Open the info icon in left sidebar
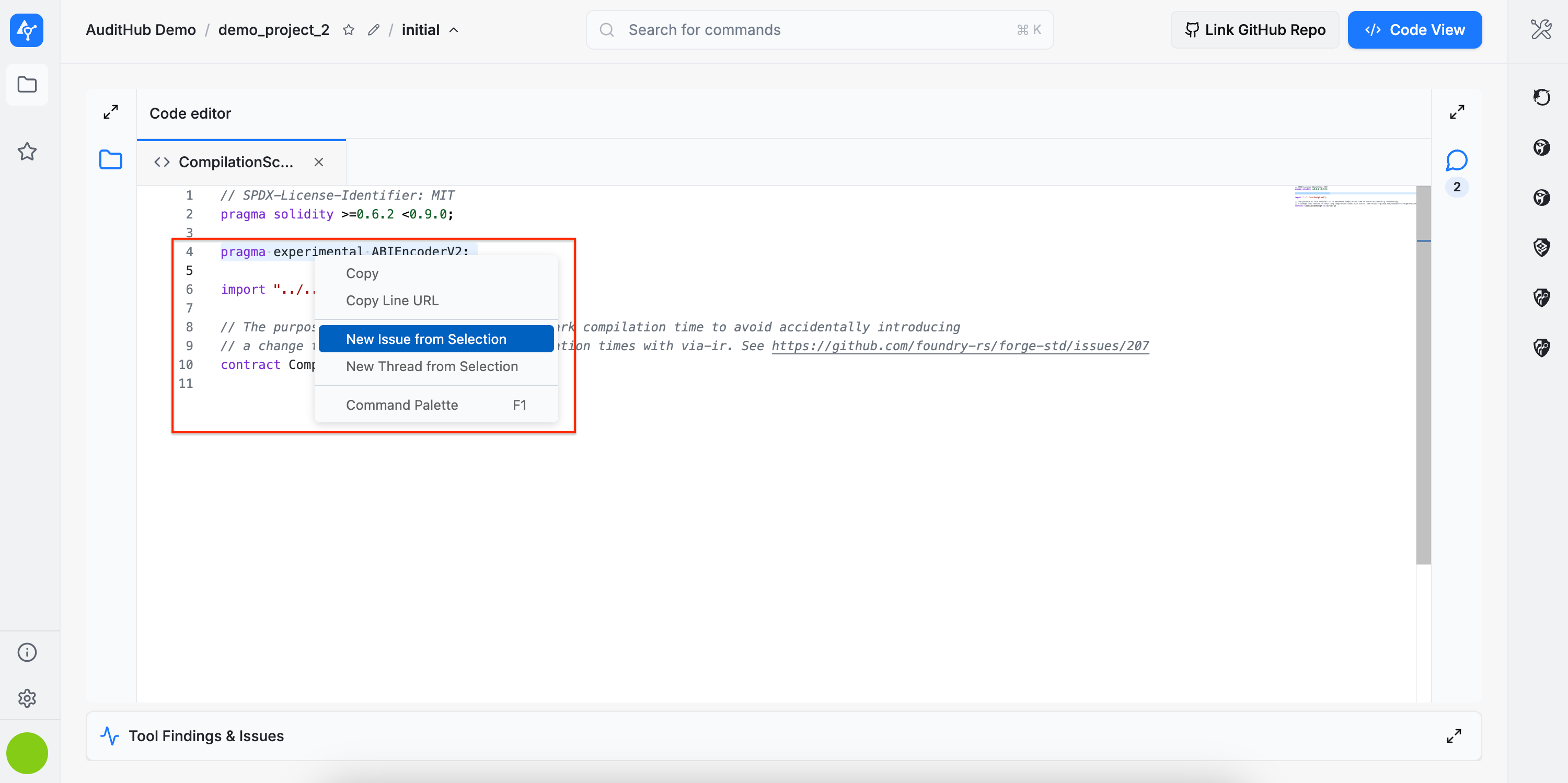1568x783 pixels. 27,652
